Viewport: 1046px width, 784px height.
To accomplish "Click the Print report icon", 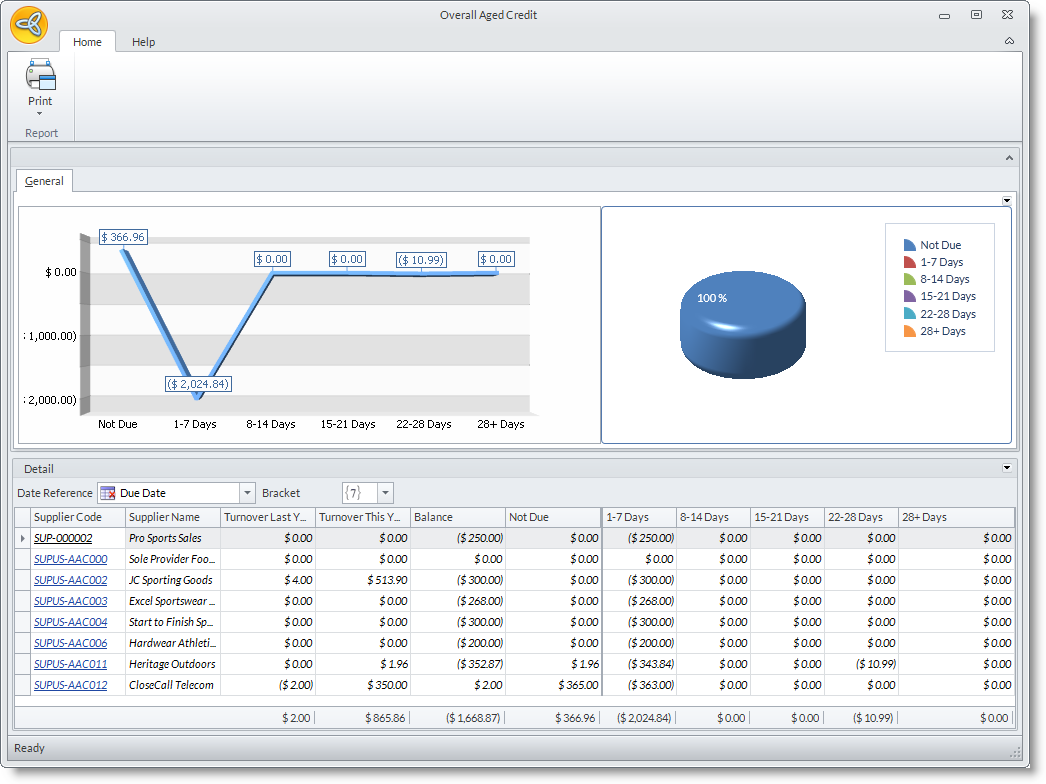I will pyautogui.click(x=40, y=76).
